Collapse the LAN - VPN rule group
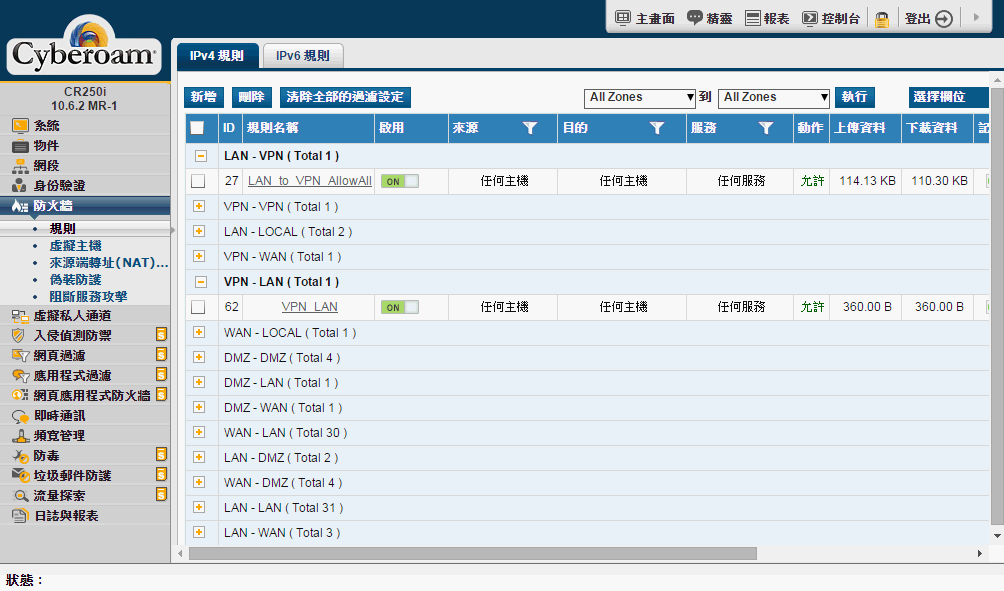 pyautogui.click(x=200, y=156)
